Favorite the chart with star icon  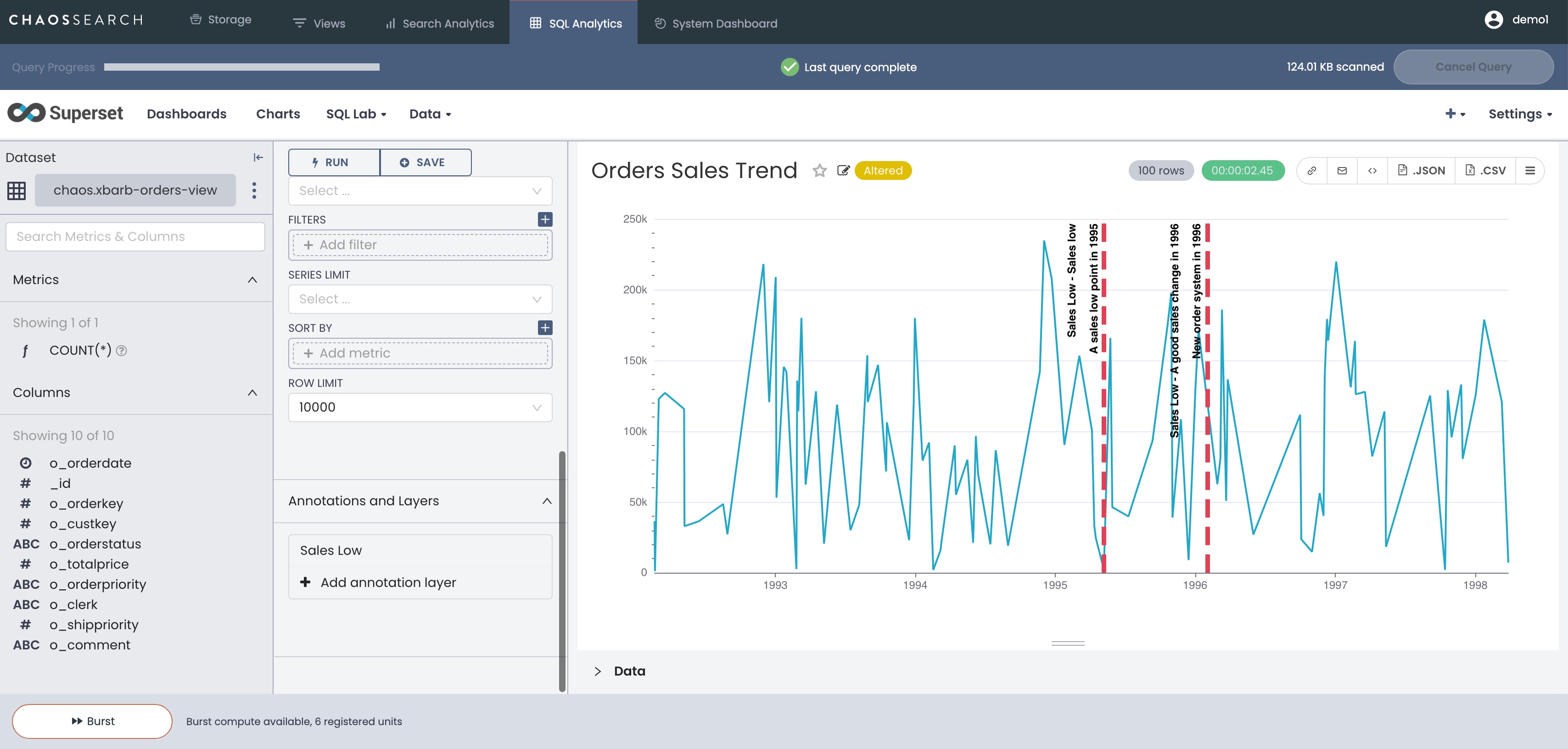click(819, 170)
